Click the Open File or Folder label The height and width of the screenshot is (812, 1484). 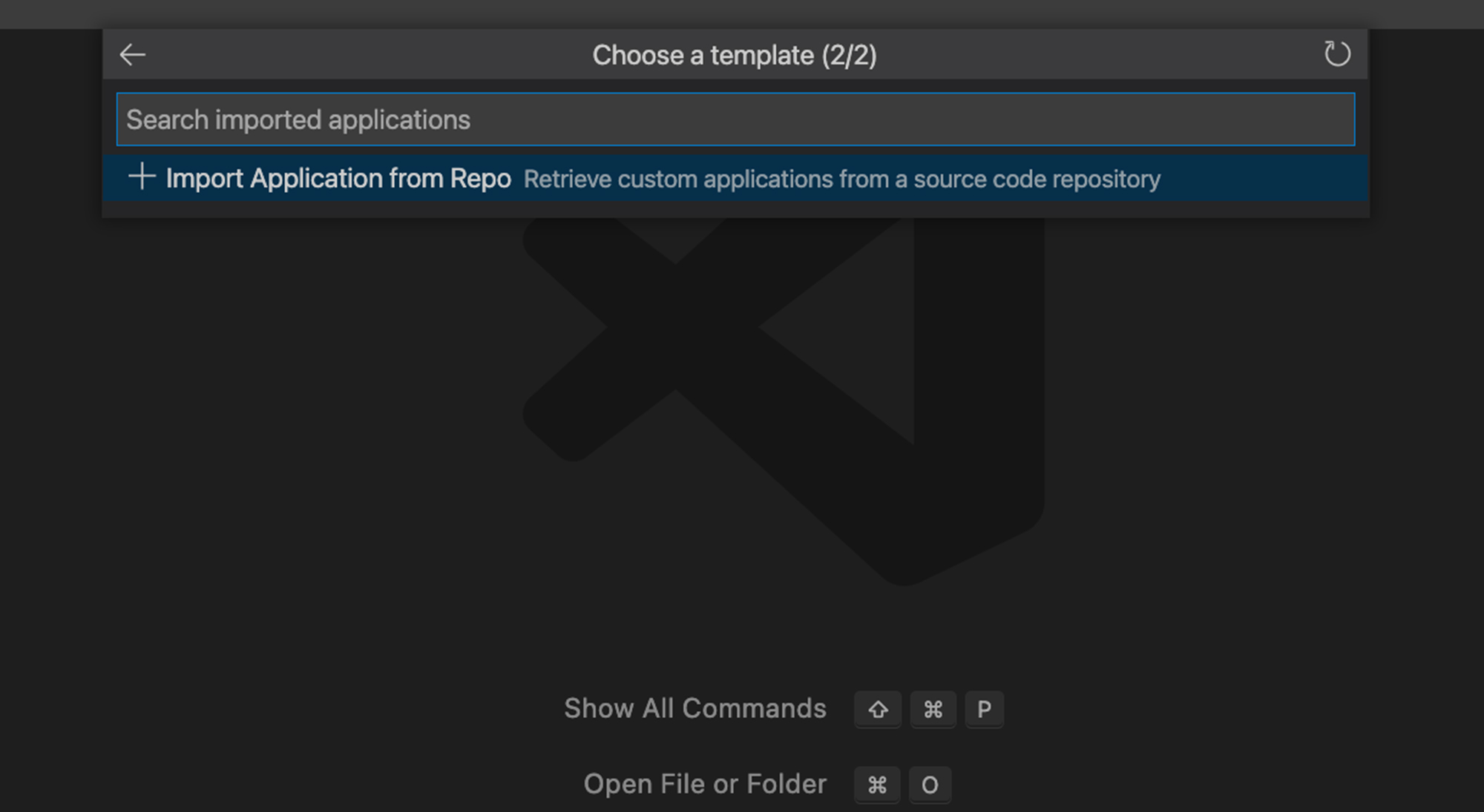705,784
